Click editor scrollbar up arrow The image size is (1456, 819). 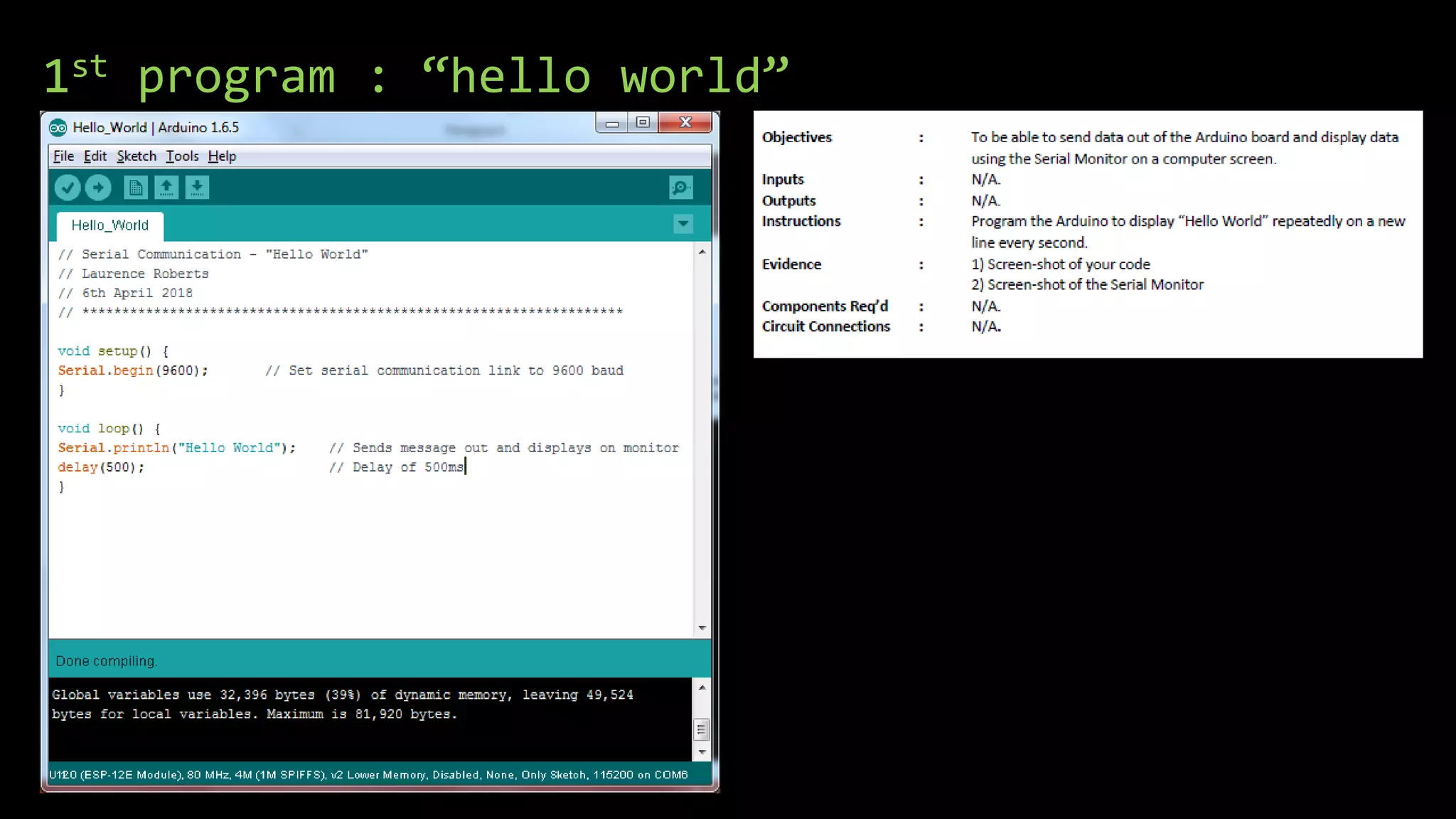click(x=702, y=252)
